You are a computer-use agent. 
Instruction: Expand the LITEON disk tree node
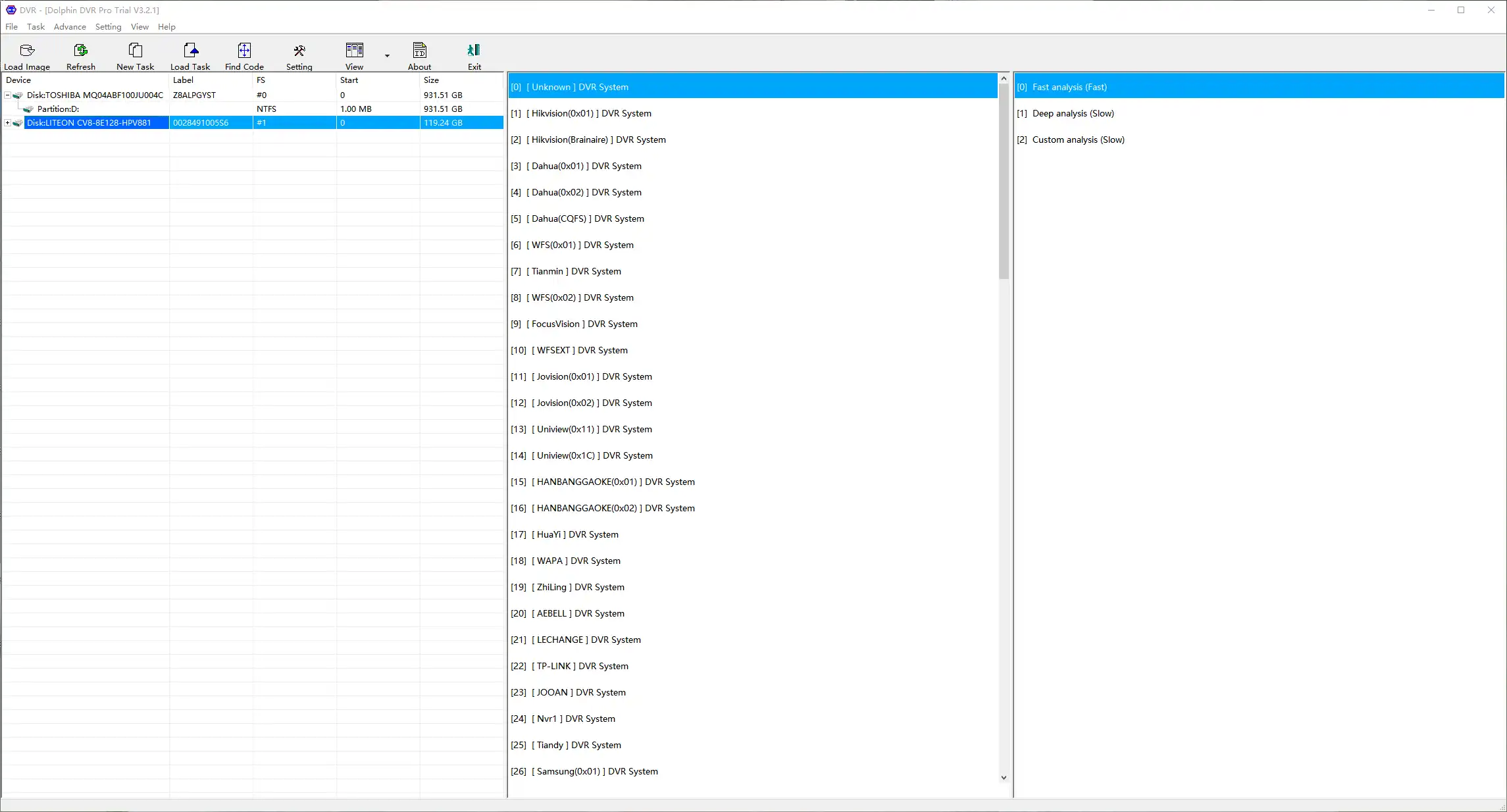(x=7, y=123)
